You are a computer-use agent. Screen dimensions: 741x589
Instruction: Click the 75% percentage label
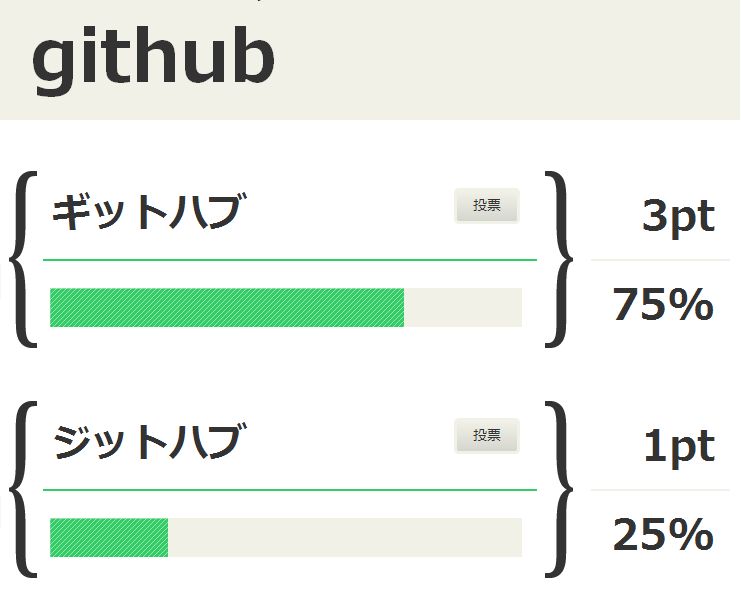tap(663, 304)
